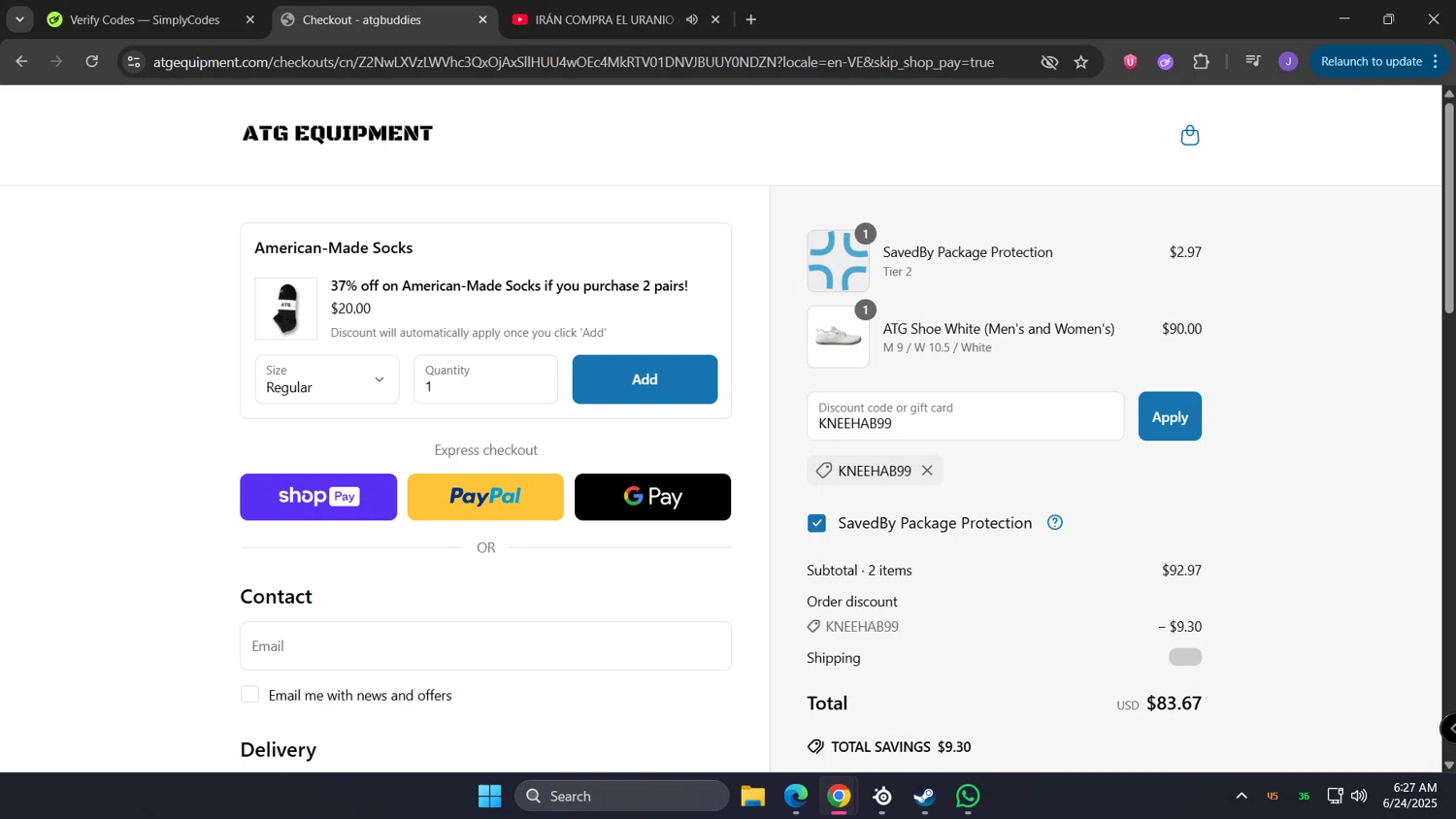Remove the KNEEHAB99 discount tag
Image resolution: width=1456 pixels, height=819 pixels.
pyautogui.click(x=927, y=471)
